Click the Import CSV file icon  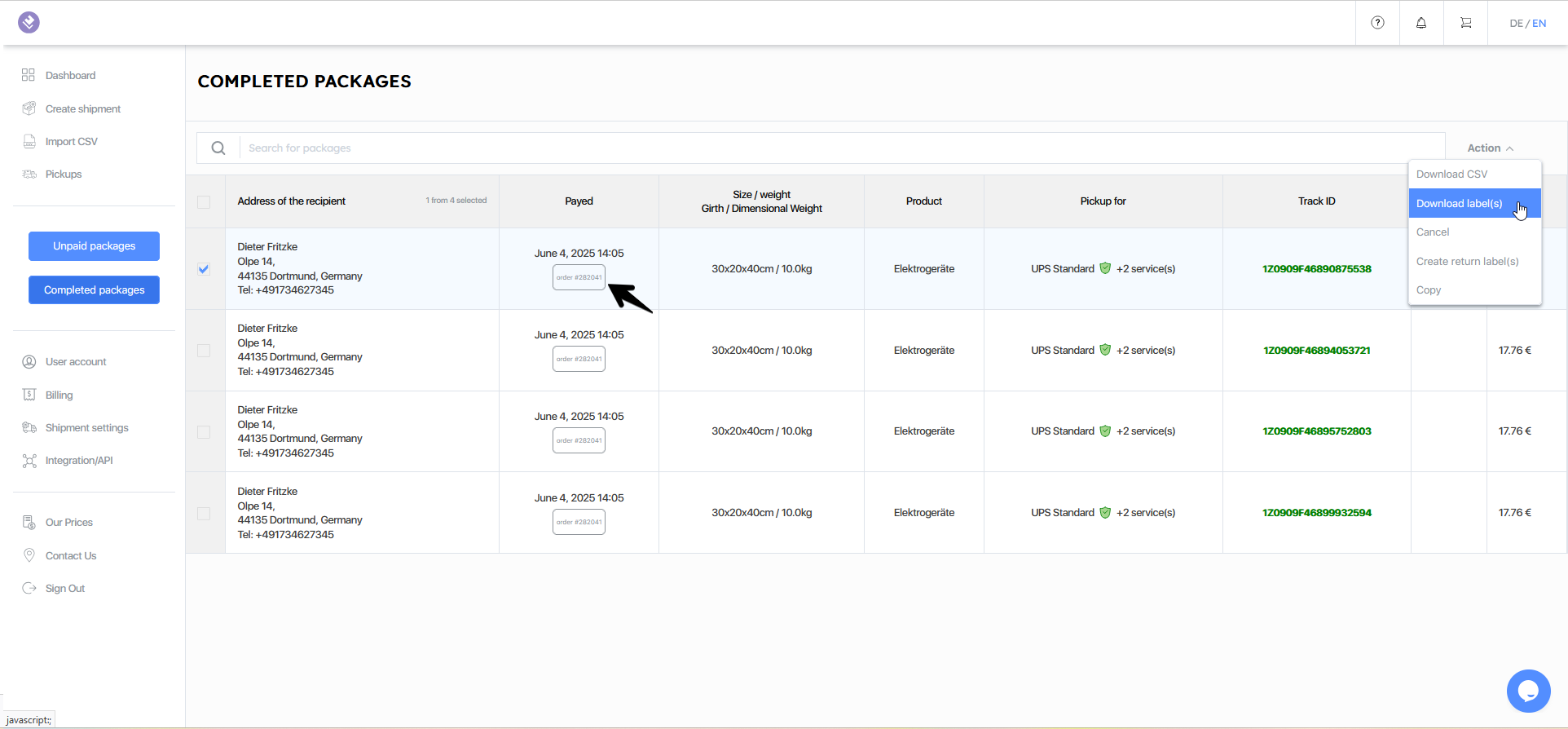tap(29, 141)
